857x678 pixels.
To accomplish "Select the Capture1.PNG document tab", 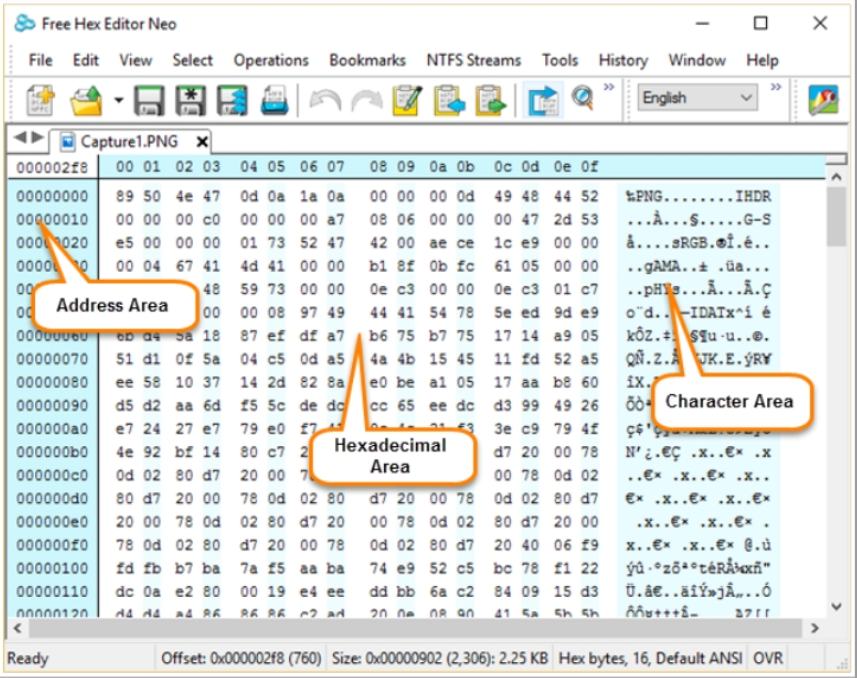I will (x=130, y=142).
